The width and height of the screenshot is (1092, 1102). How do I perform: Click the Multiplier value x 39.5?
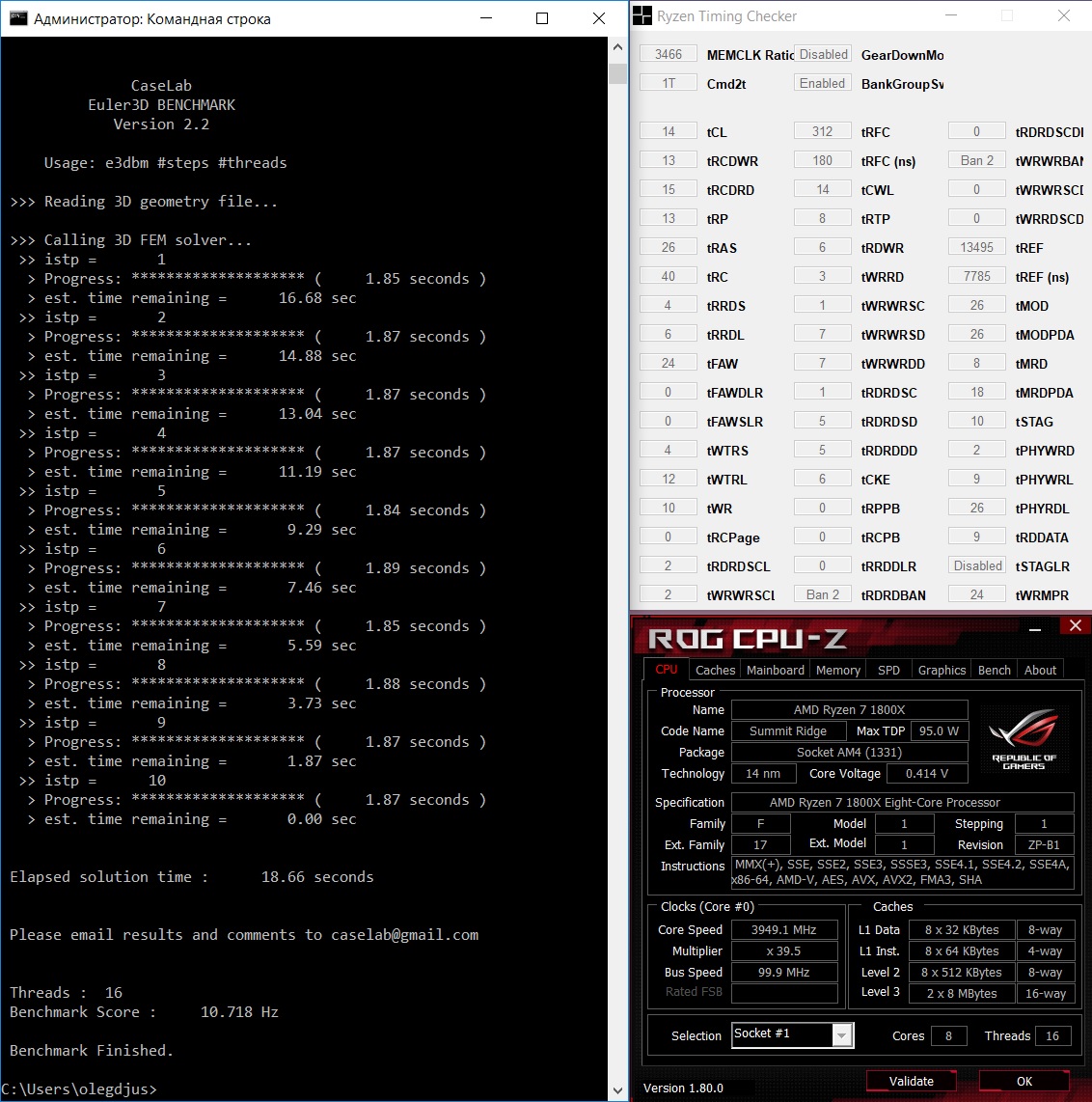[x=784, y=950]
